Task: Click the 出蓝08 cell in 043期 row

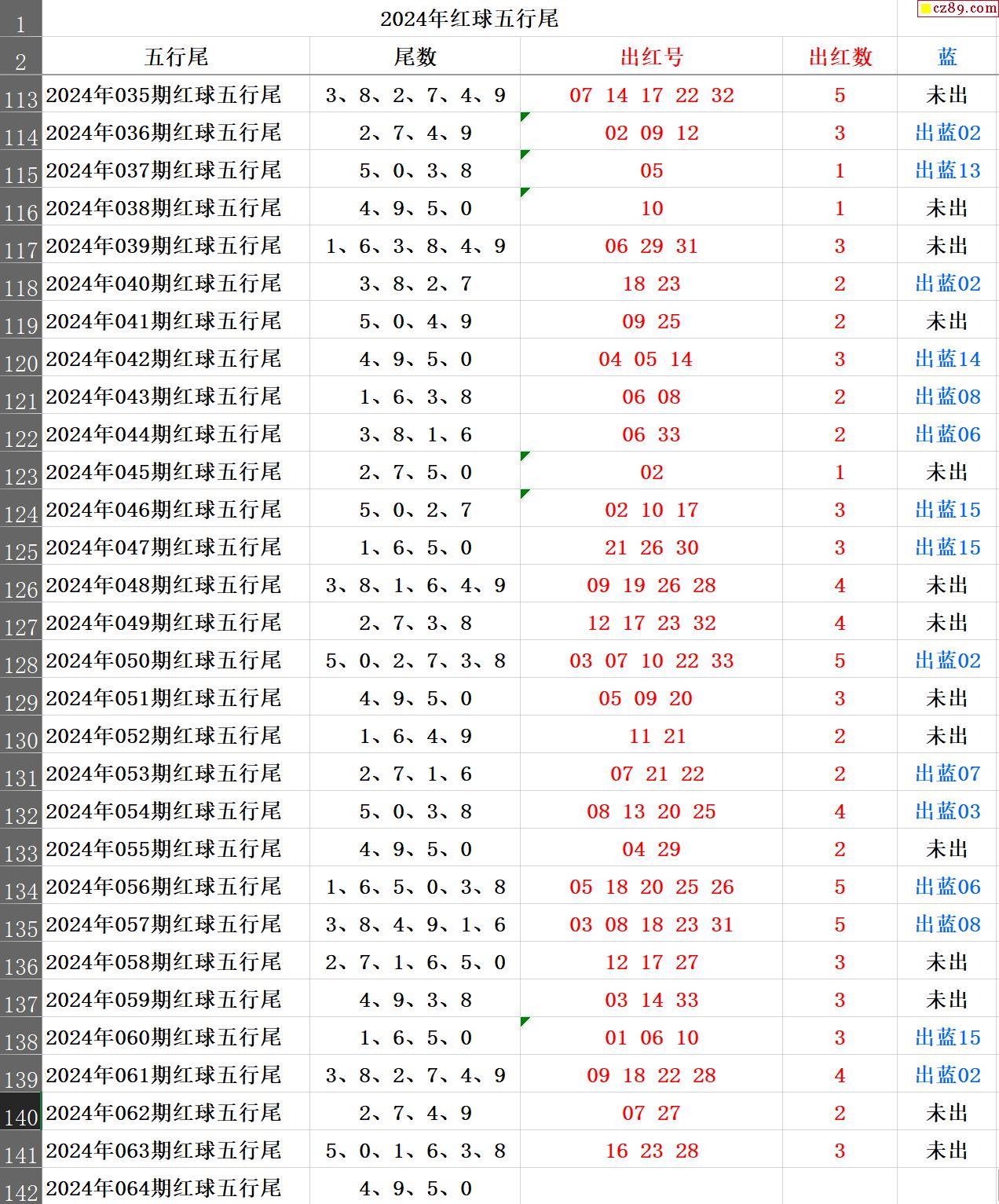Action: (948, 397)
